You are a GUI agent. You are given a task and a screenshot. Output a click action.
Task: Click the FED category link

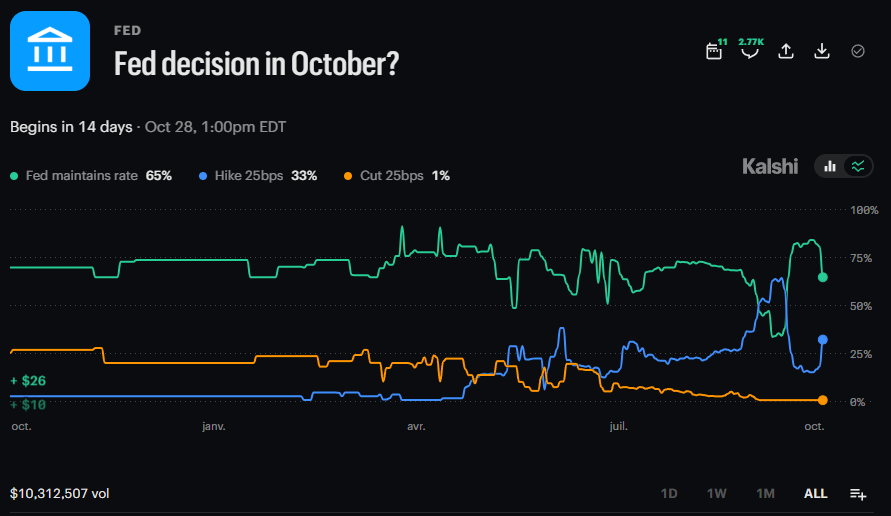coord(127,31)
